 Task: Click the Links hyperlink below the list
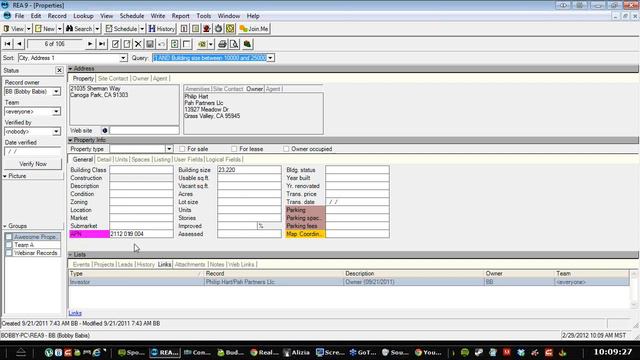click(x=75, y=313)
